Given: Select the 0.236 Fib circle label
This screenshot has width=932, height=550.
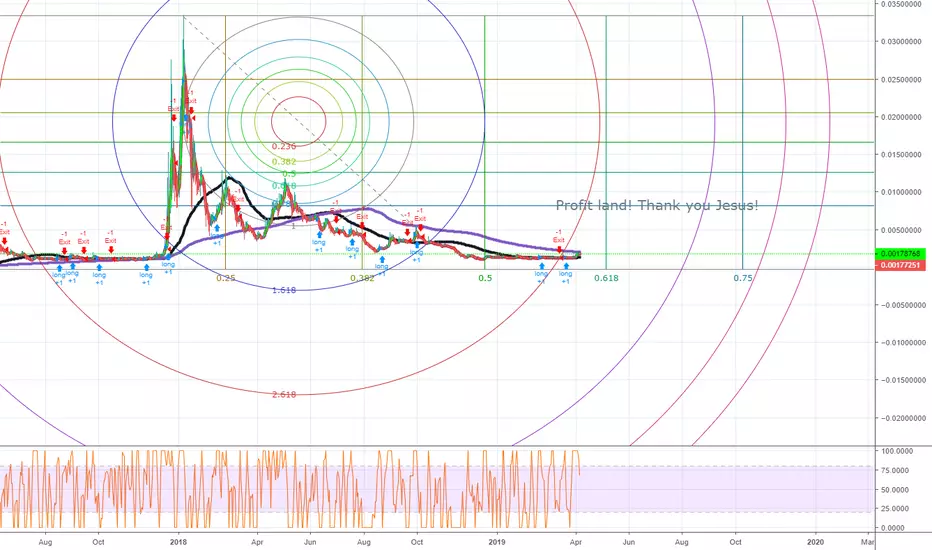Looking at the screenshot, I should click(x=284, y=146).
